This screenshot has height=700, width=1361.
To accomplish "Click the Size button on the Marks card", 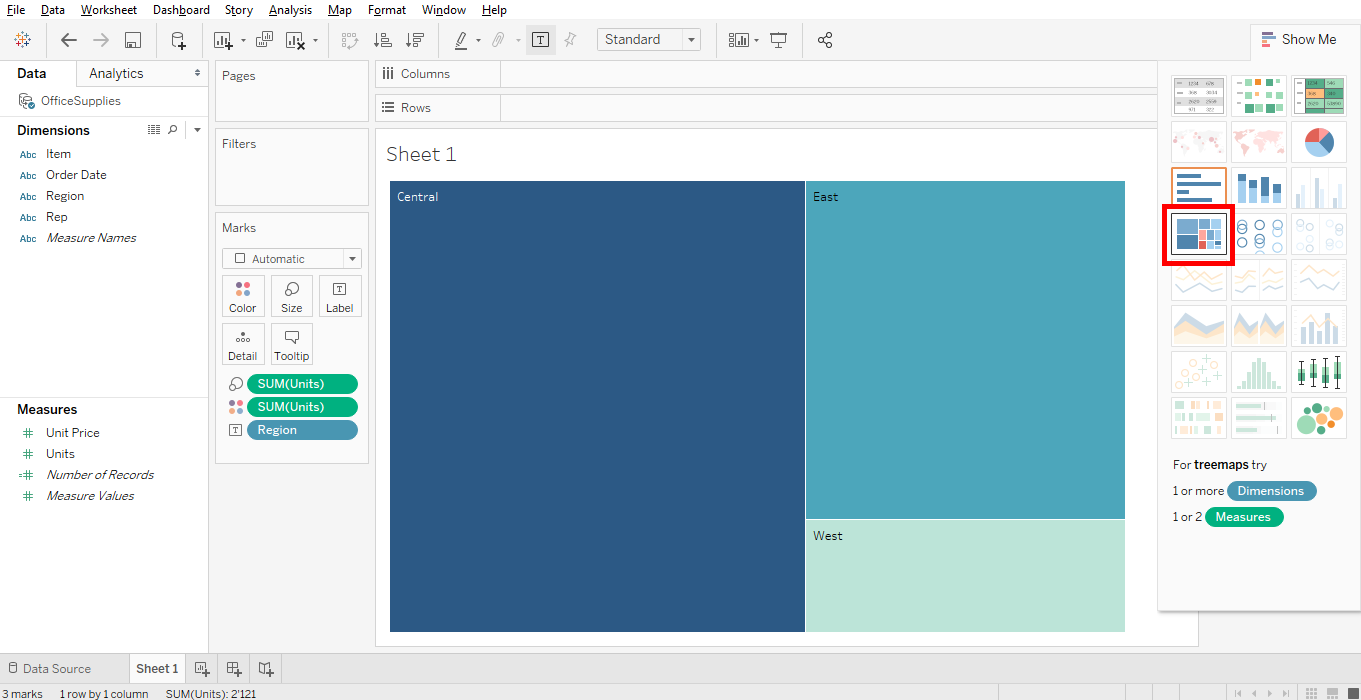I will 291,296.
